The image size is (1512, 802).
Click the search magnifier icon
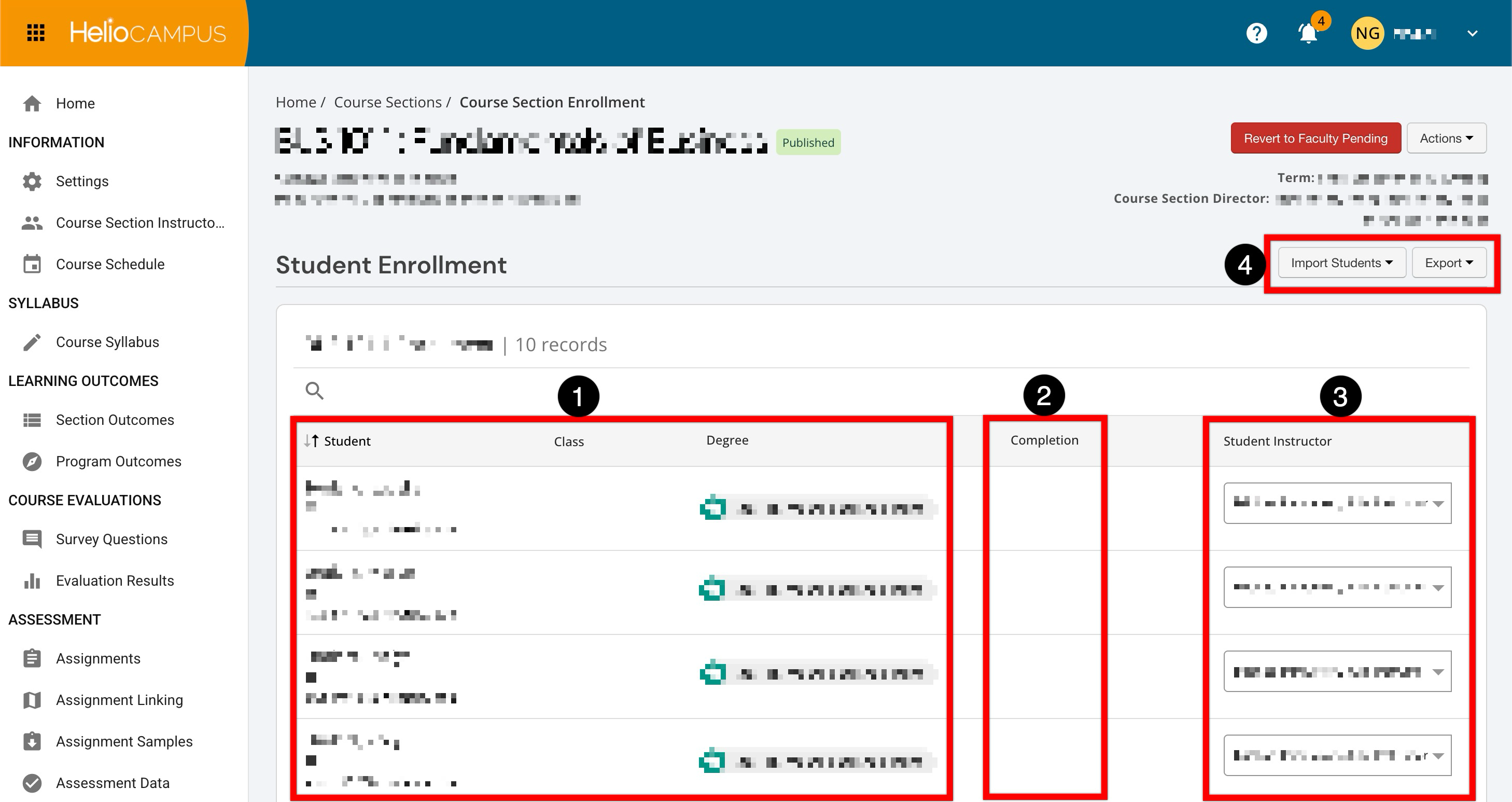[x=315, y=391]
